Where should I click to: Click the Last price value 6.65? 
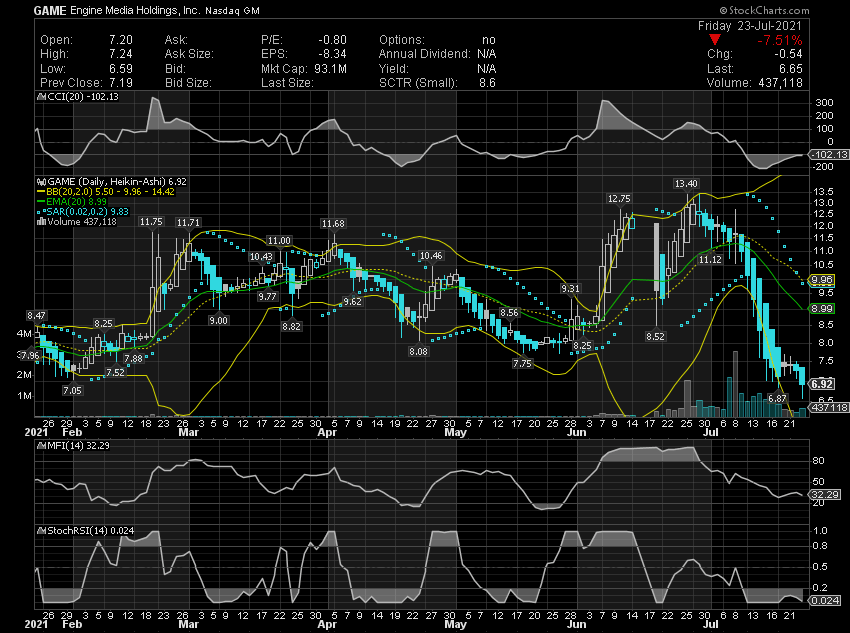pyautogui.click(x=791, y=69)
